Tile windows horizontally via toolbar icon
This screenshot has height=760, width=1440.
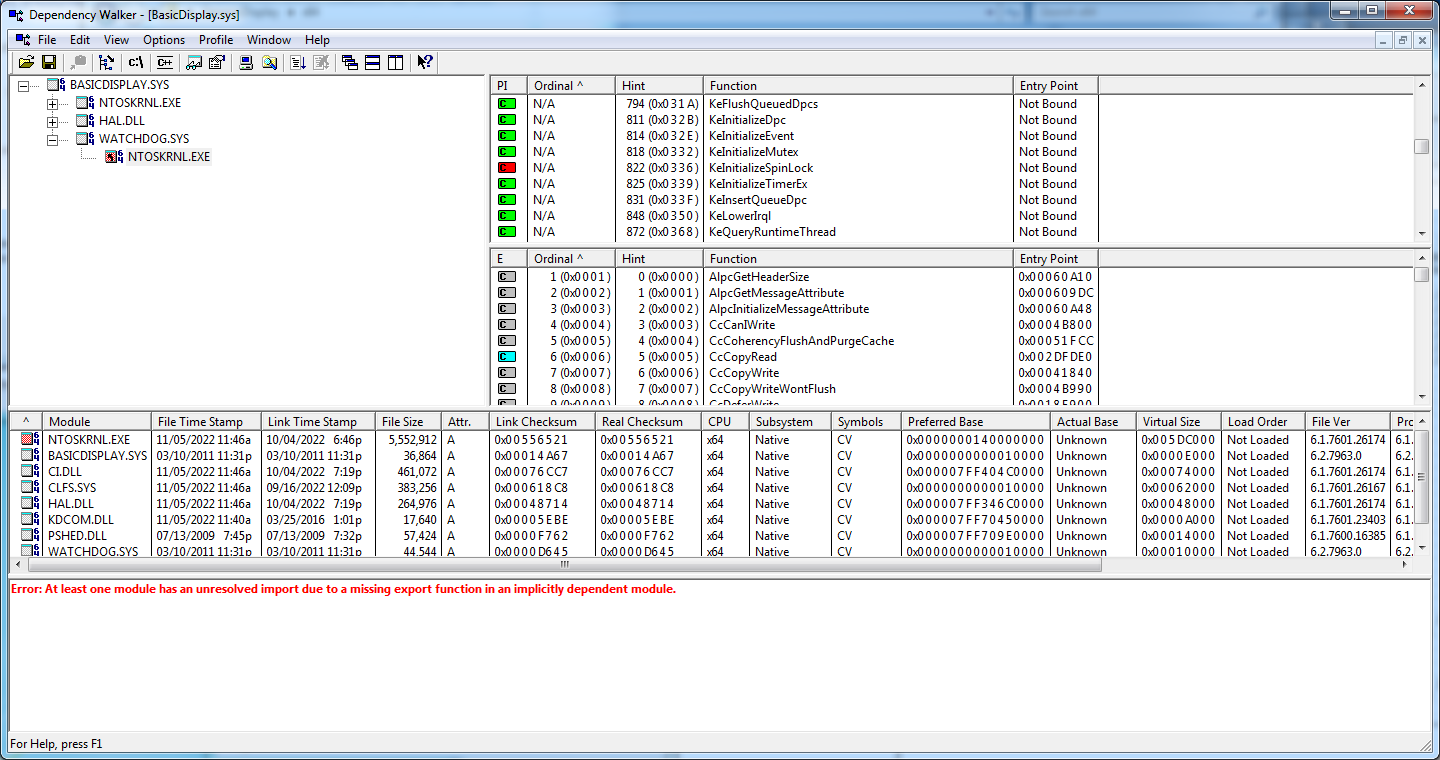tap(372, 62)
